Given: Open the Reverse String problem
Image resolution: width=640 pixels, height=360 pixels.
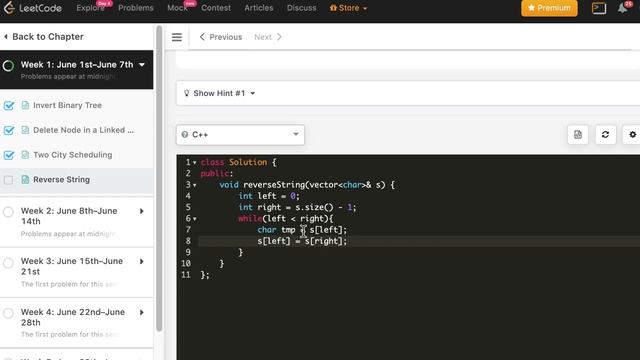Looking at the screenshot, I should tap(62, 180).
